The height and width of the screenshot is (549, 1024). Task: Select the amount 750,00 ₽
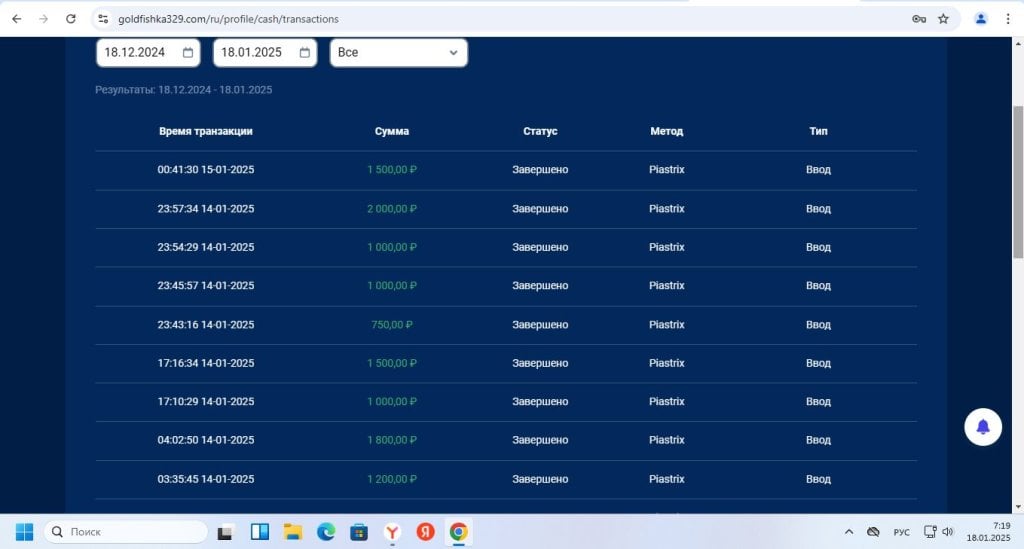click(392, 324)
